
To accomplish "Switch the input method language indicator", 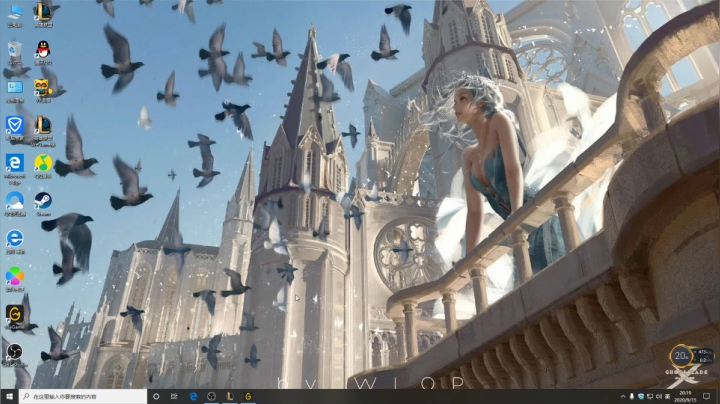I will point(668,396).
